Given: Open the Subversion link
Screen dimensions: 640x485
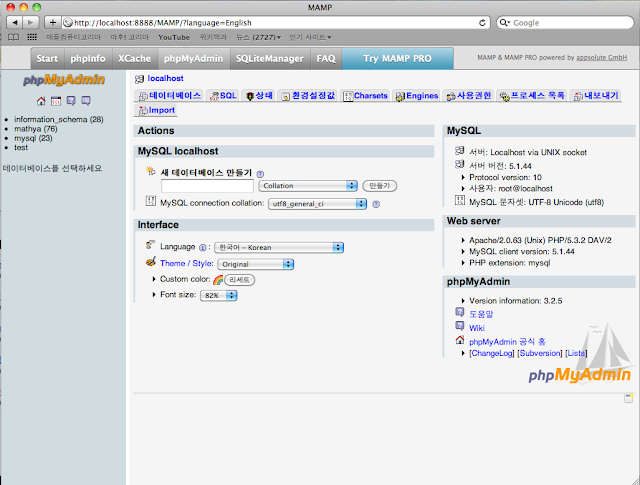Looking at the screenshot, I should (540, 353).
